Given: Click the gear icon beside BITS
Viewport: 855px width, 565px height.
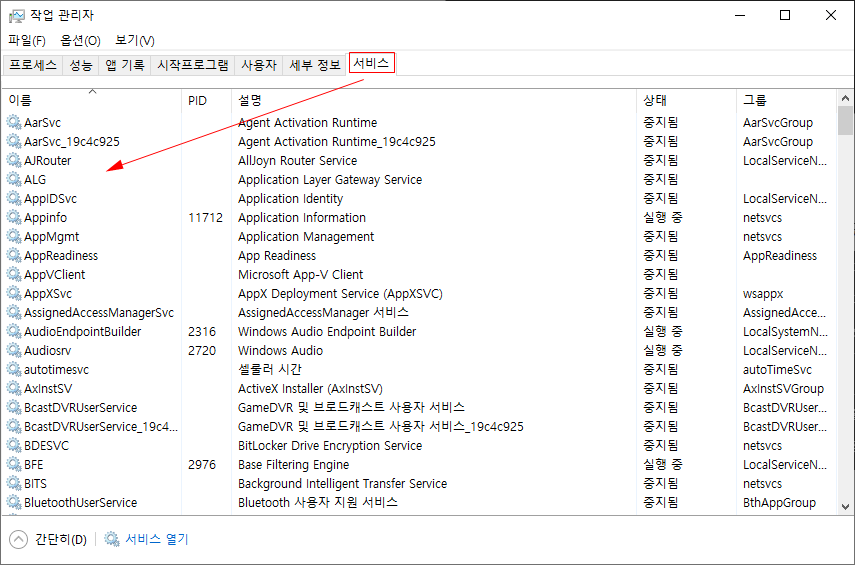Looking at the screenshot, I should pyautogui.click(x=14, y=483).
